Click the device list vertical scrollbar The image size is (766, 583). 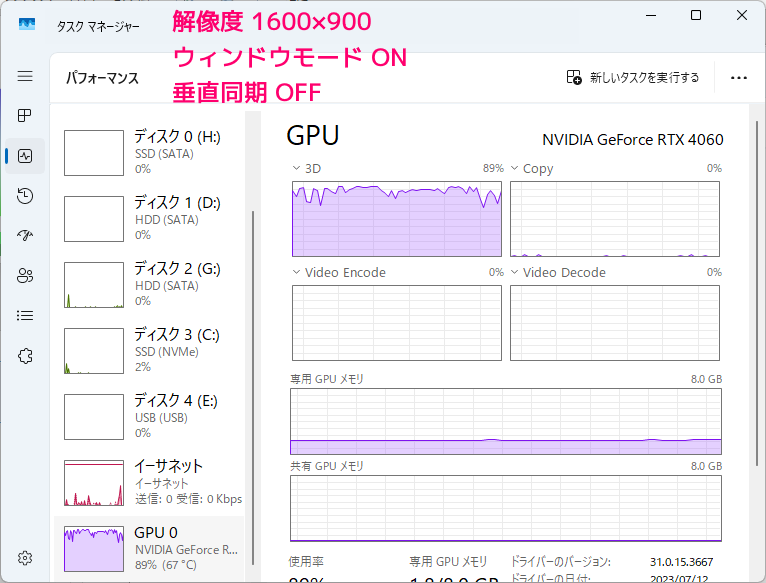click(253, 388)
